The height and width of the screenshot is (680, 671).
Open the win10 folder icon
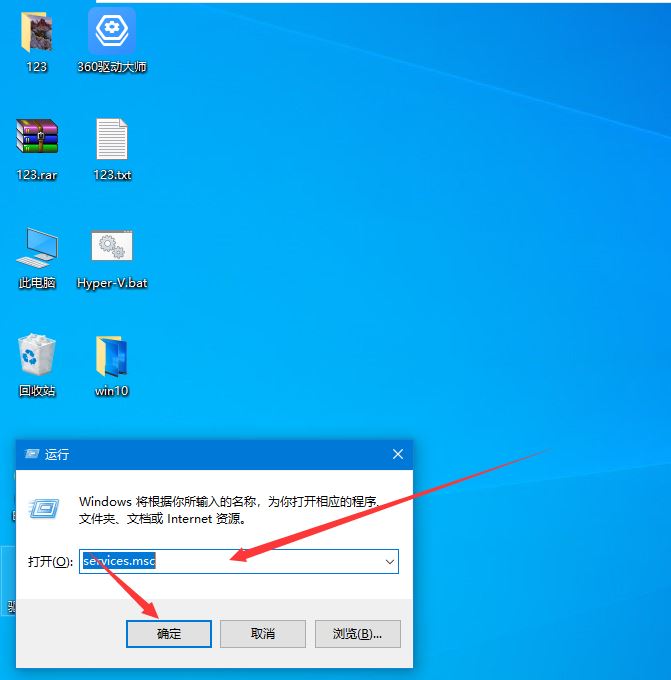(112, 356)
